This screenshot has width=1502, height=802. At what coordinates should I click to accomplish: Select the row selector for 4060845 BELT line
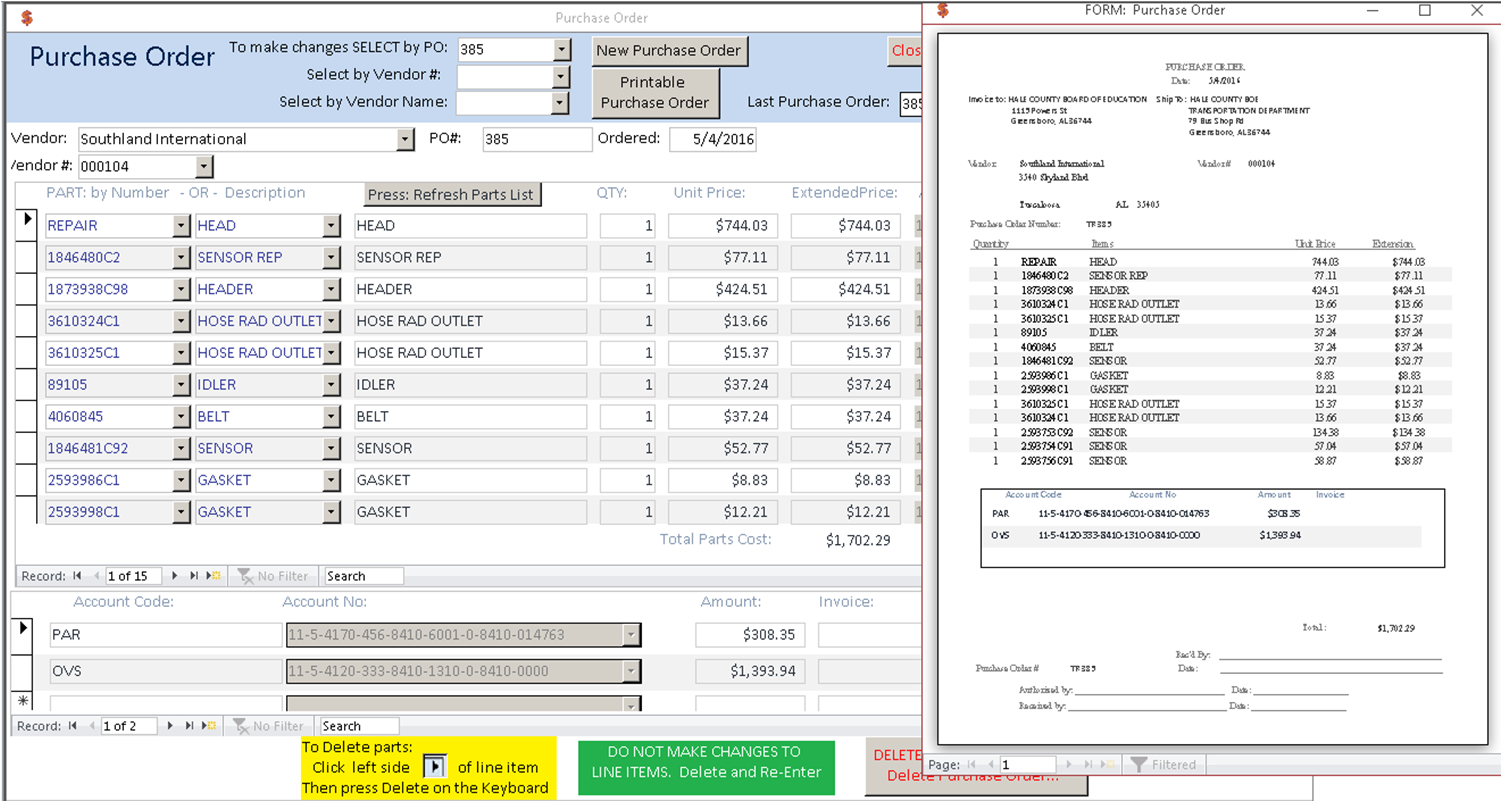(27, 416)
